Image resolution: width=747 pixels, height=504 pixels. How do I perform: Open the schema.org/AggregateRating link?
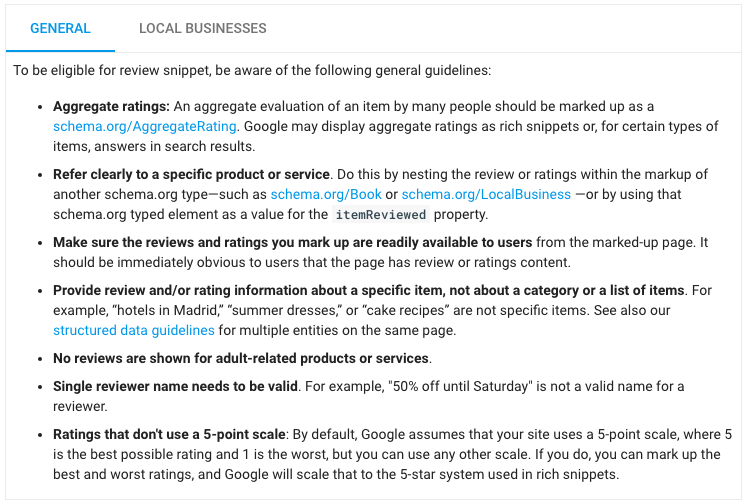point(145,126)
